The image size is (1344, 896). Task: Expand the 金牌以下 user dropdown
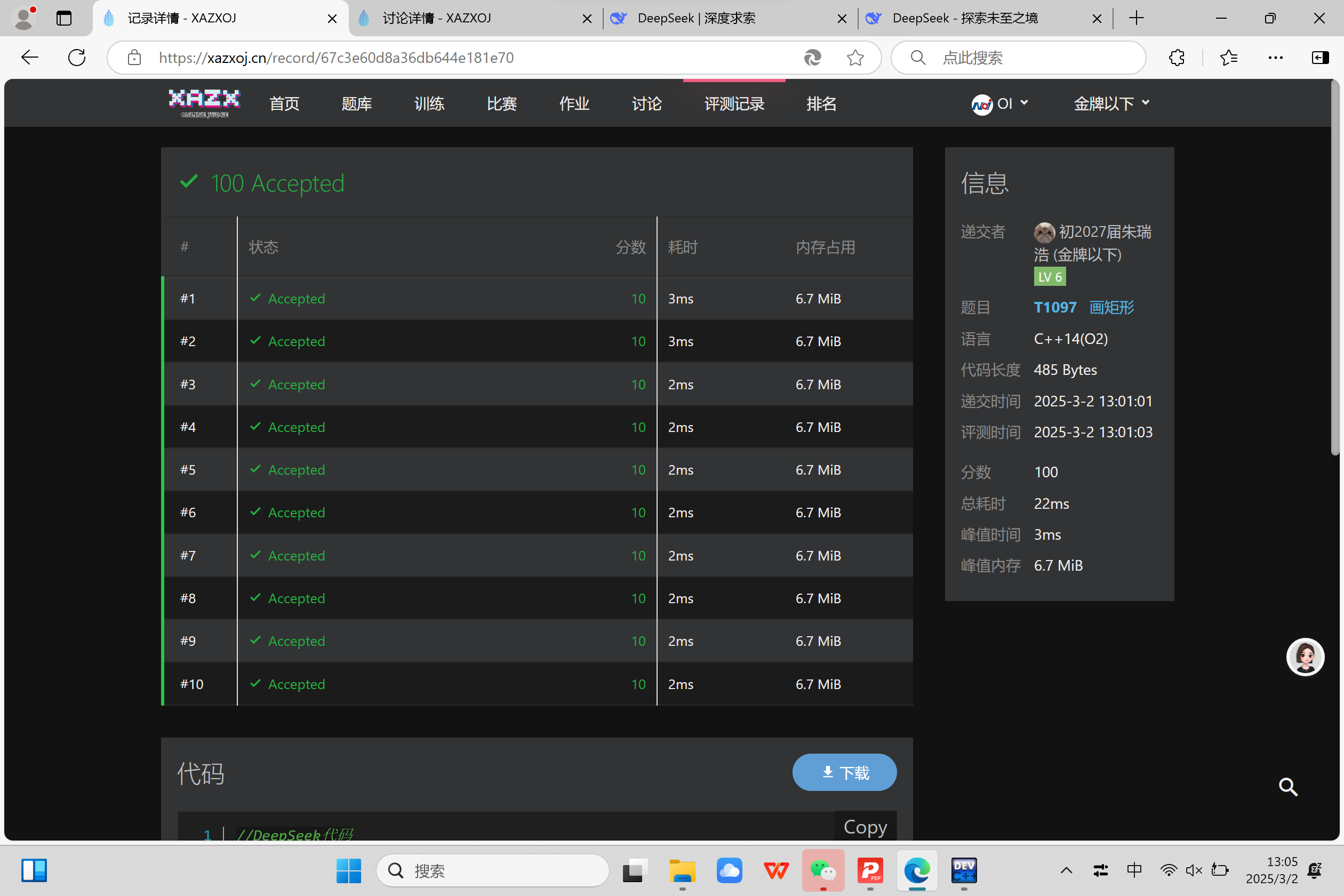pyautogui.click(x=1111, y=103)
